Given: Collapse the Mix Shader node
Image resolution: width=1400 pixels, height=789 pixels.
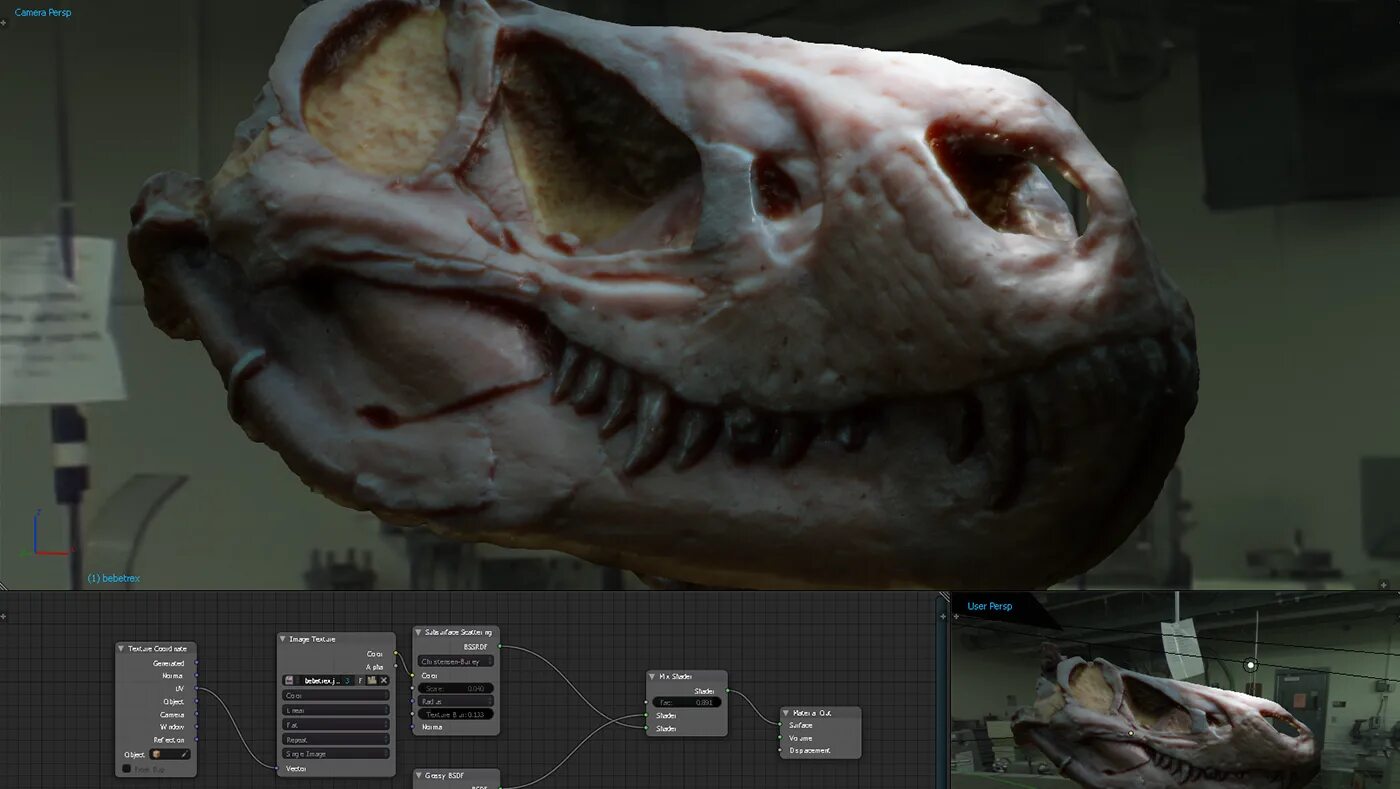Looking at the screenshot, I should pyautogui.click(x=652, y=677).
